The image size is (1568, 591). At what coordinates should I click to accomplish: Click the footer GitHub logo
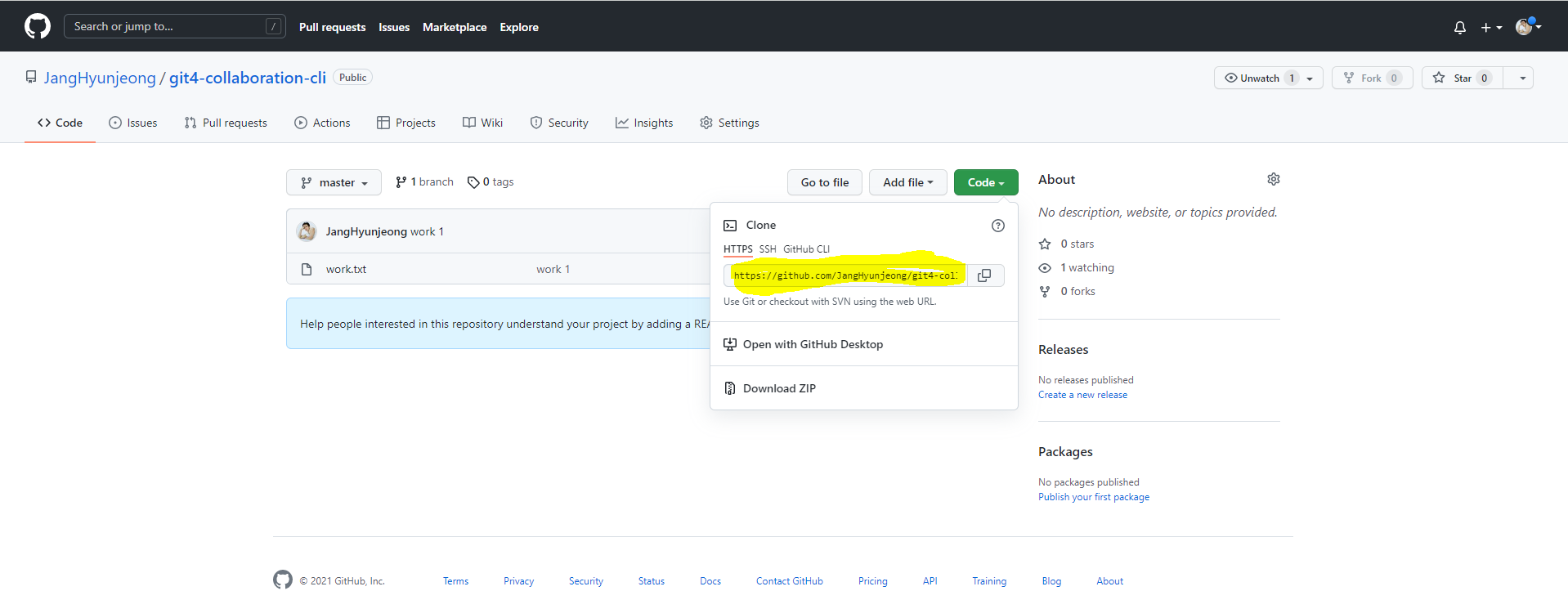[283, 580]
